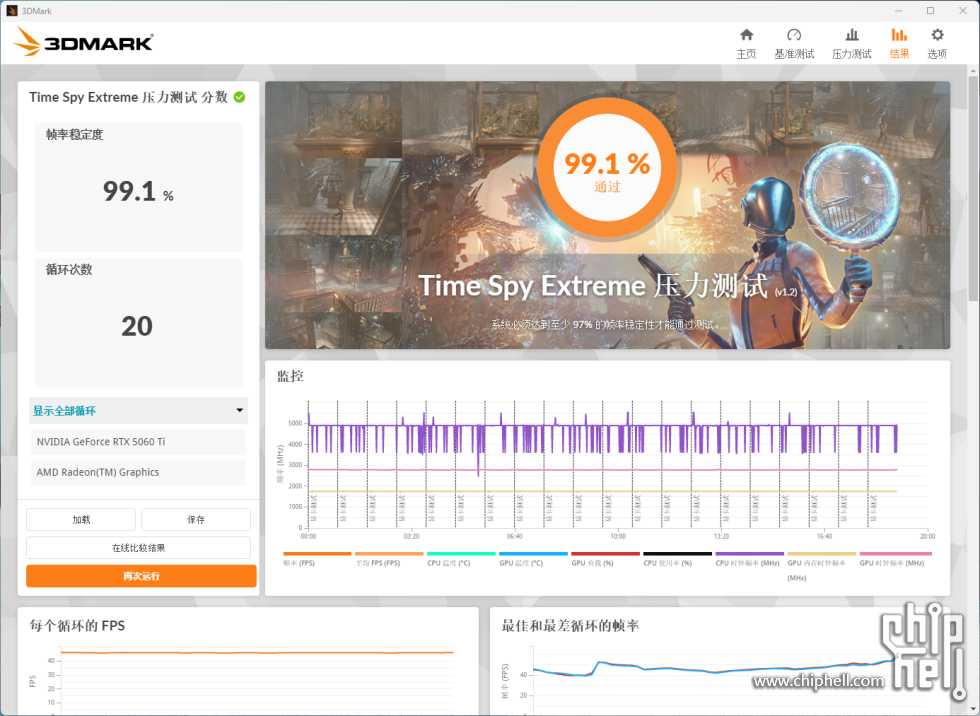The image size is (980, 716).
Task: Toggle CPU 温度 legend series
Action: (449, 563)
